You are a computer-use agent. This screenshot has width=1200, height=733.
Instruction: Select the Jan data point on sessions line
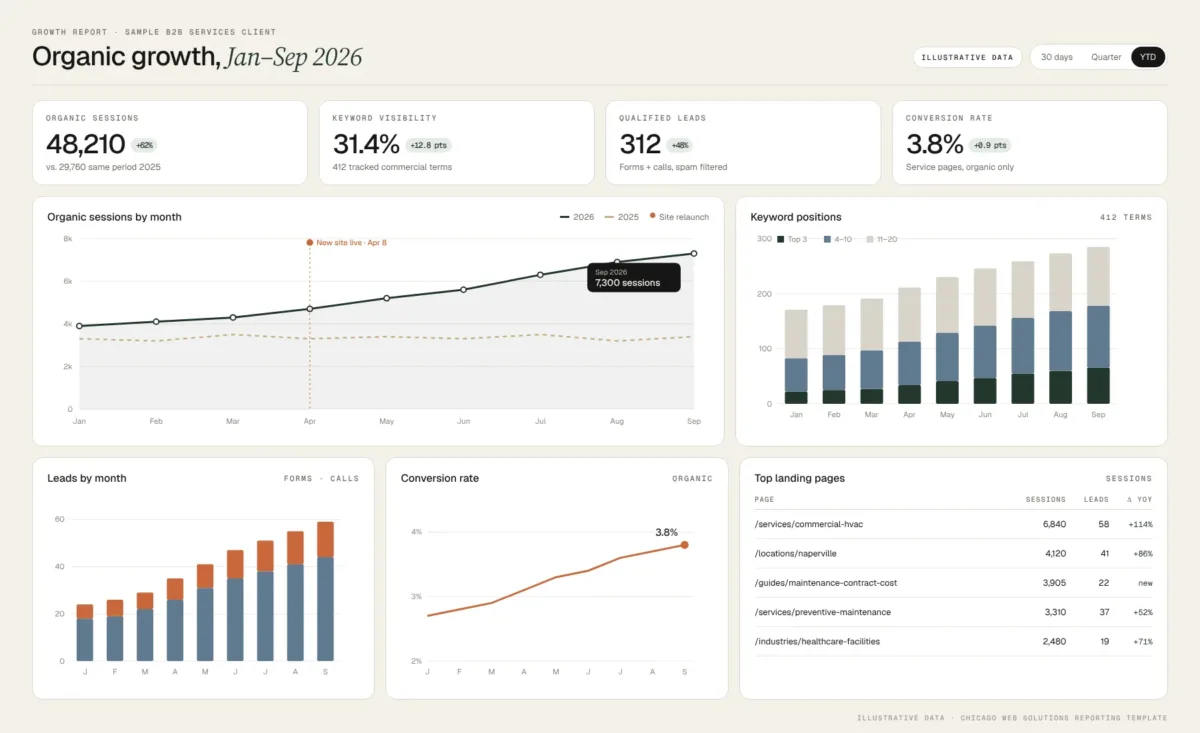pos(79,326)
